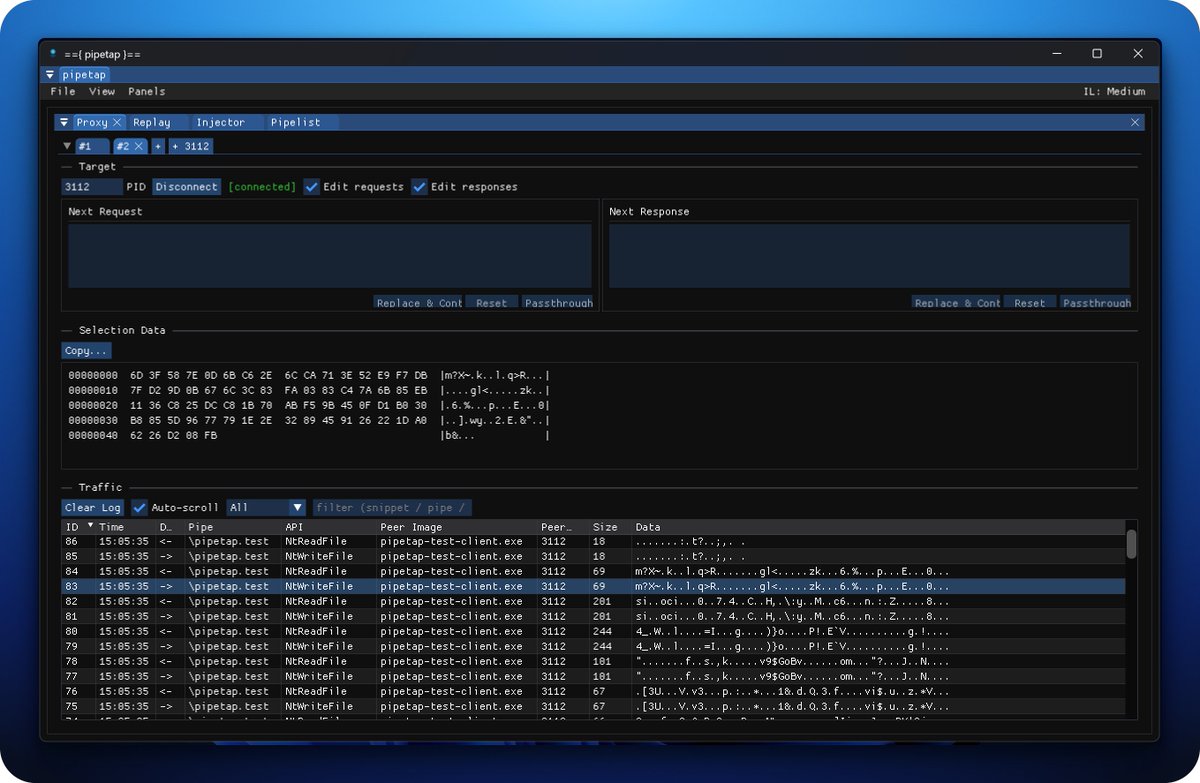Open the Panels menu
The image size is (1200, 783).
point(147,91)
